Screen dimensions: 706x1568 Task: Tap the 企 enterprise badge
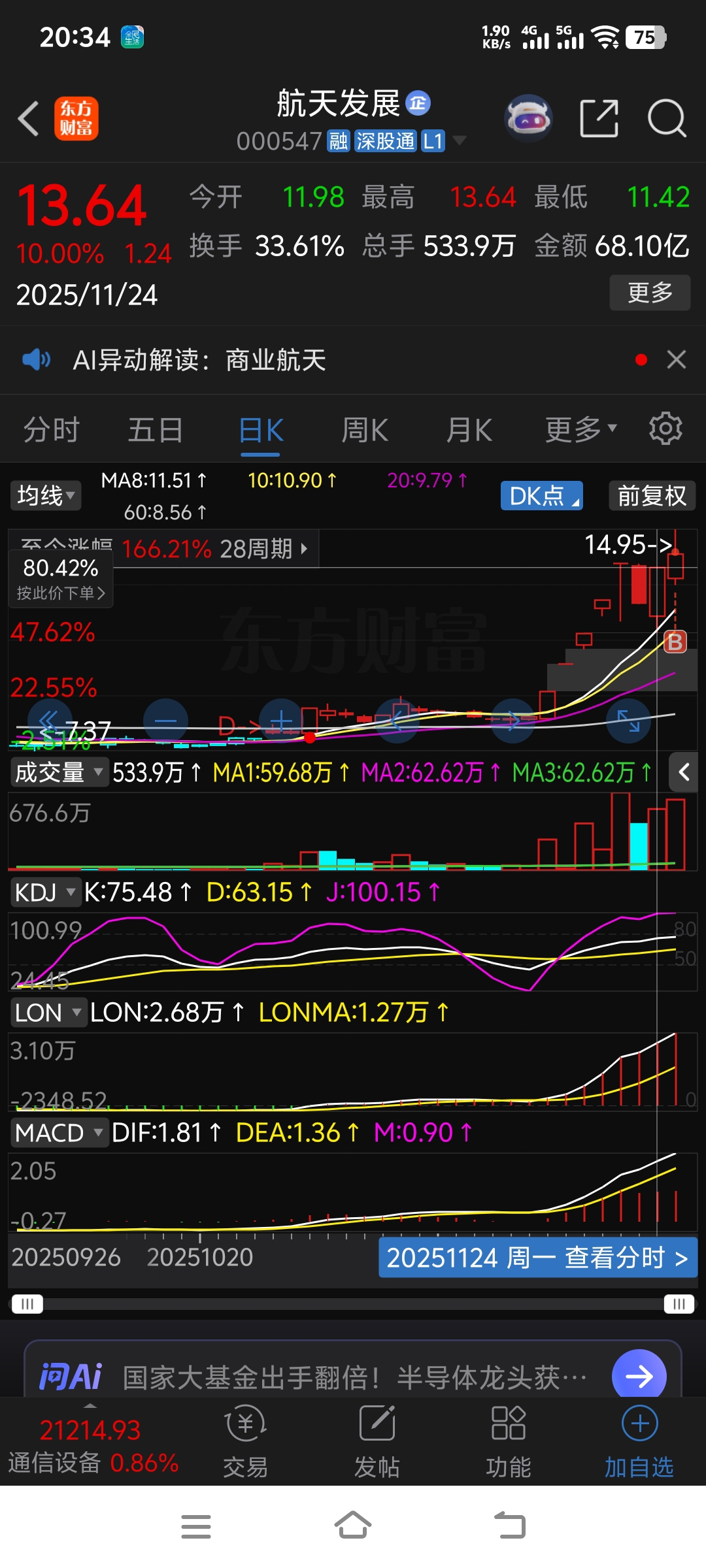click(x=418, y=103)
